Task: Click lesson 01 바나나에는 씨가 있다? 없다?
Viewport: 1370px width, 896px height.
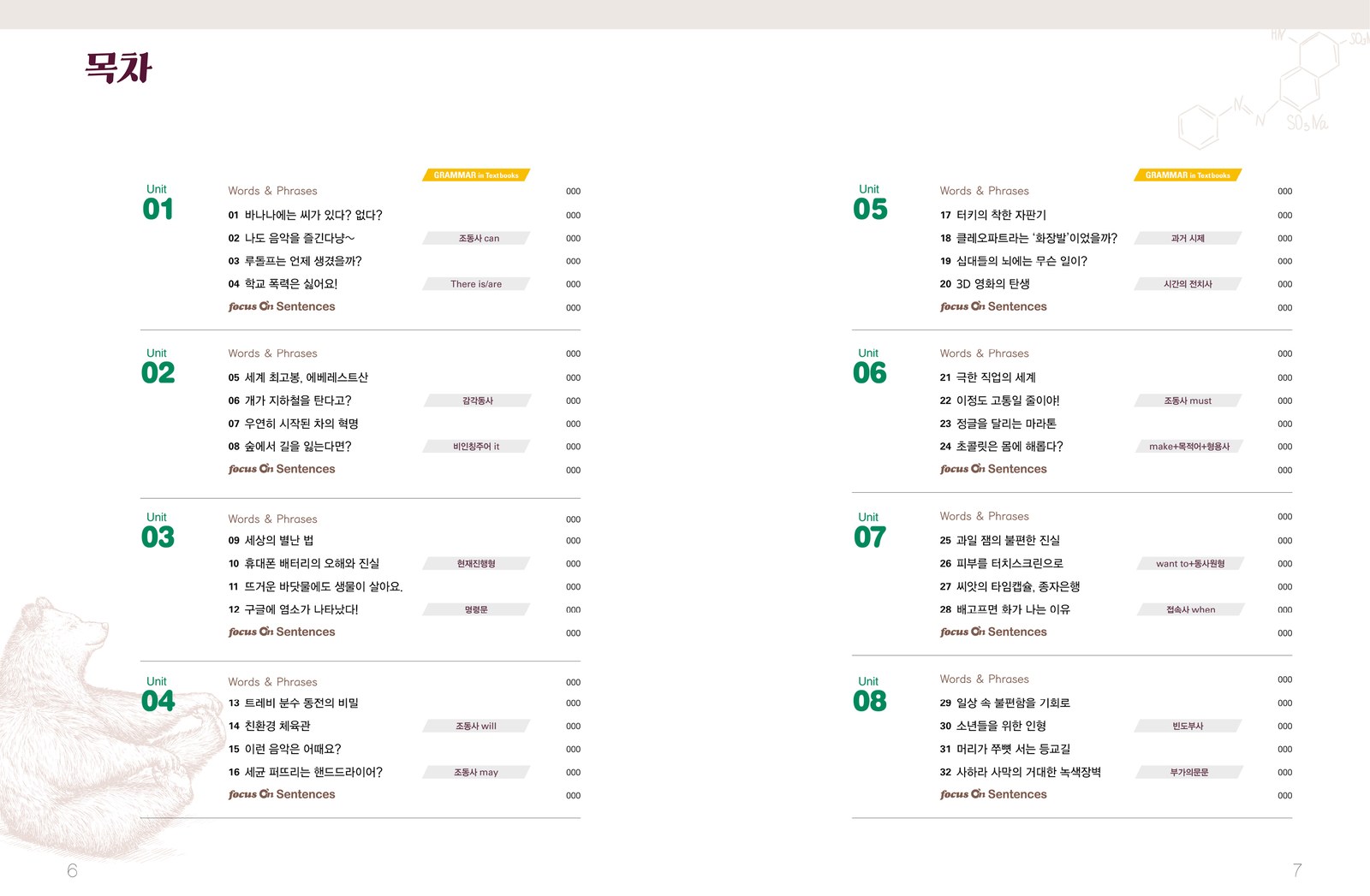Action: click(305, 215)
